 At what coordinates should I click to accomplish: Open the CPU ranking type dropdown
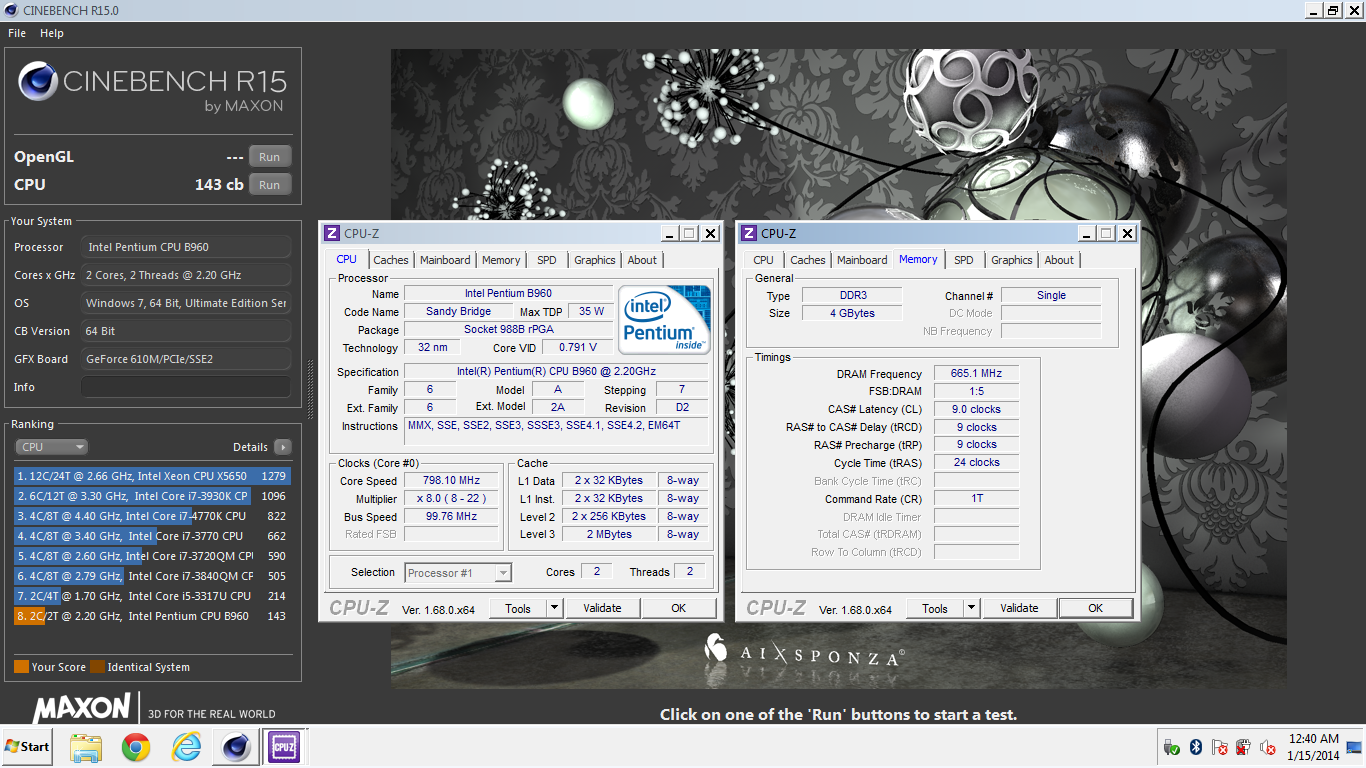[51, 447]
